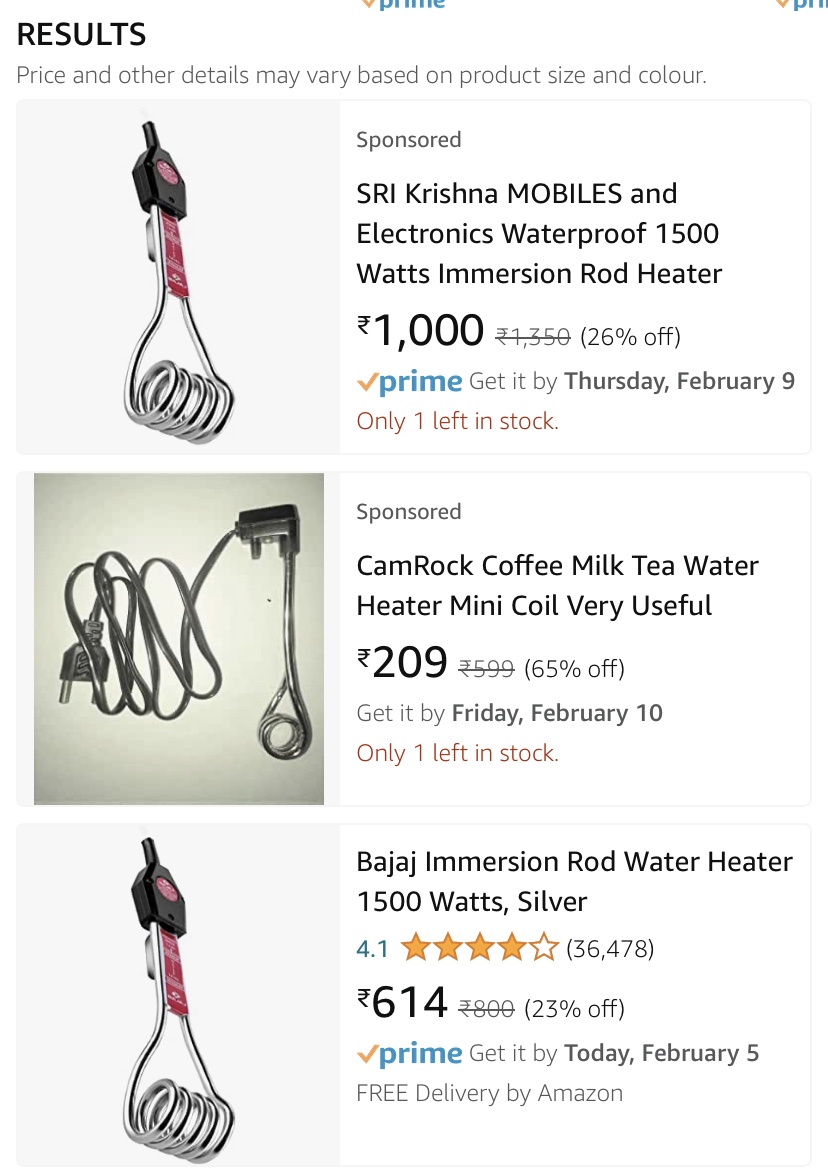The width and height of the screenshot is (828, 1174).
Task: Open Bajaj Immersion Rod Water Heater title
Action: click(574, 881)
